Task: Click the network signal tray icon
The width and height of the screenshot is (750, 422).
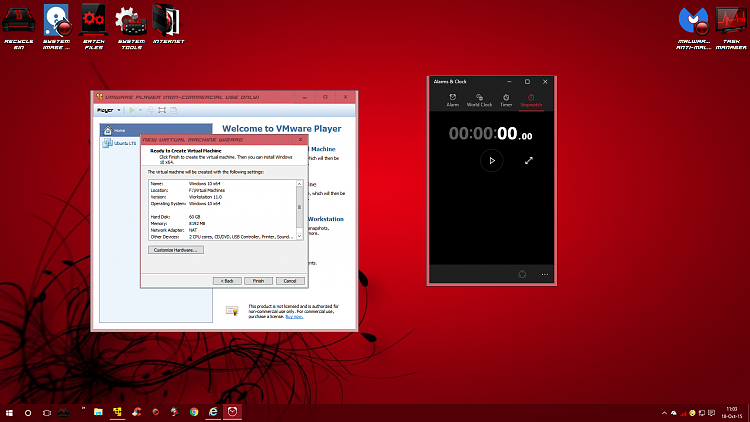Action: (x=683, y=413)
